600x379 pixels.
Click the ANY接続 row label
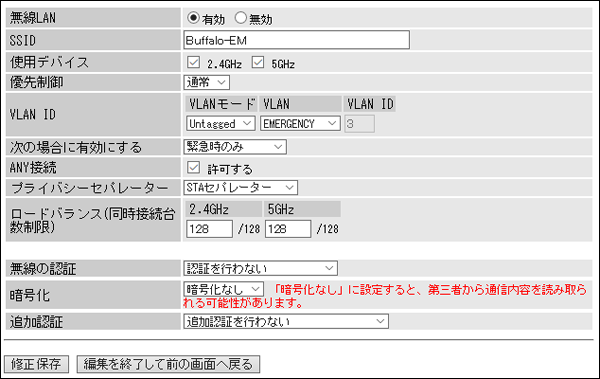[33, 168]
